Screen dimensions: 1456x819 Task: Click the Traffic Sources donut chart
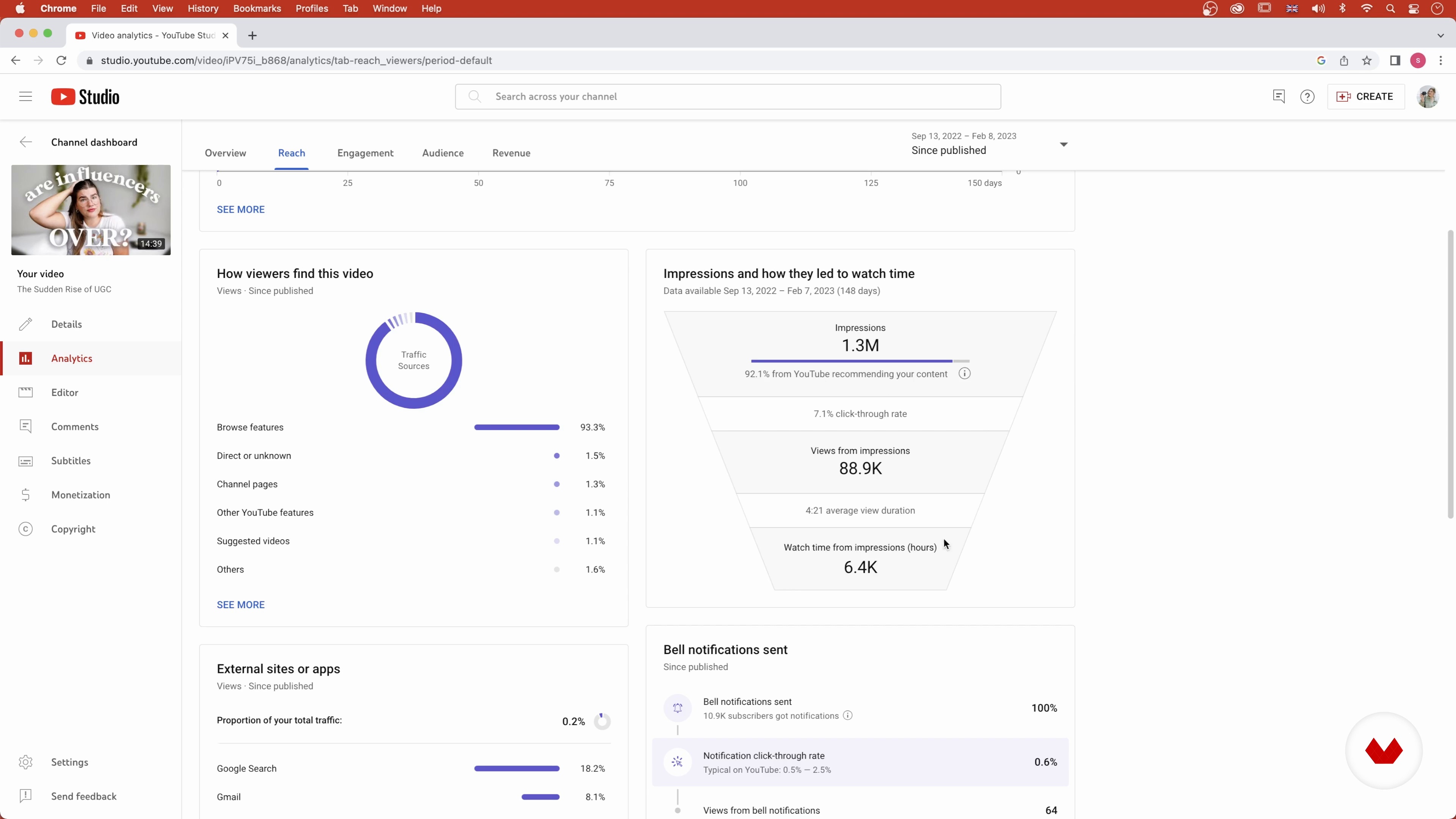(414, 360)
